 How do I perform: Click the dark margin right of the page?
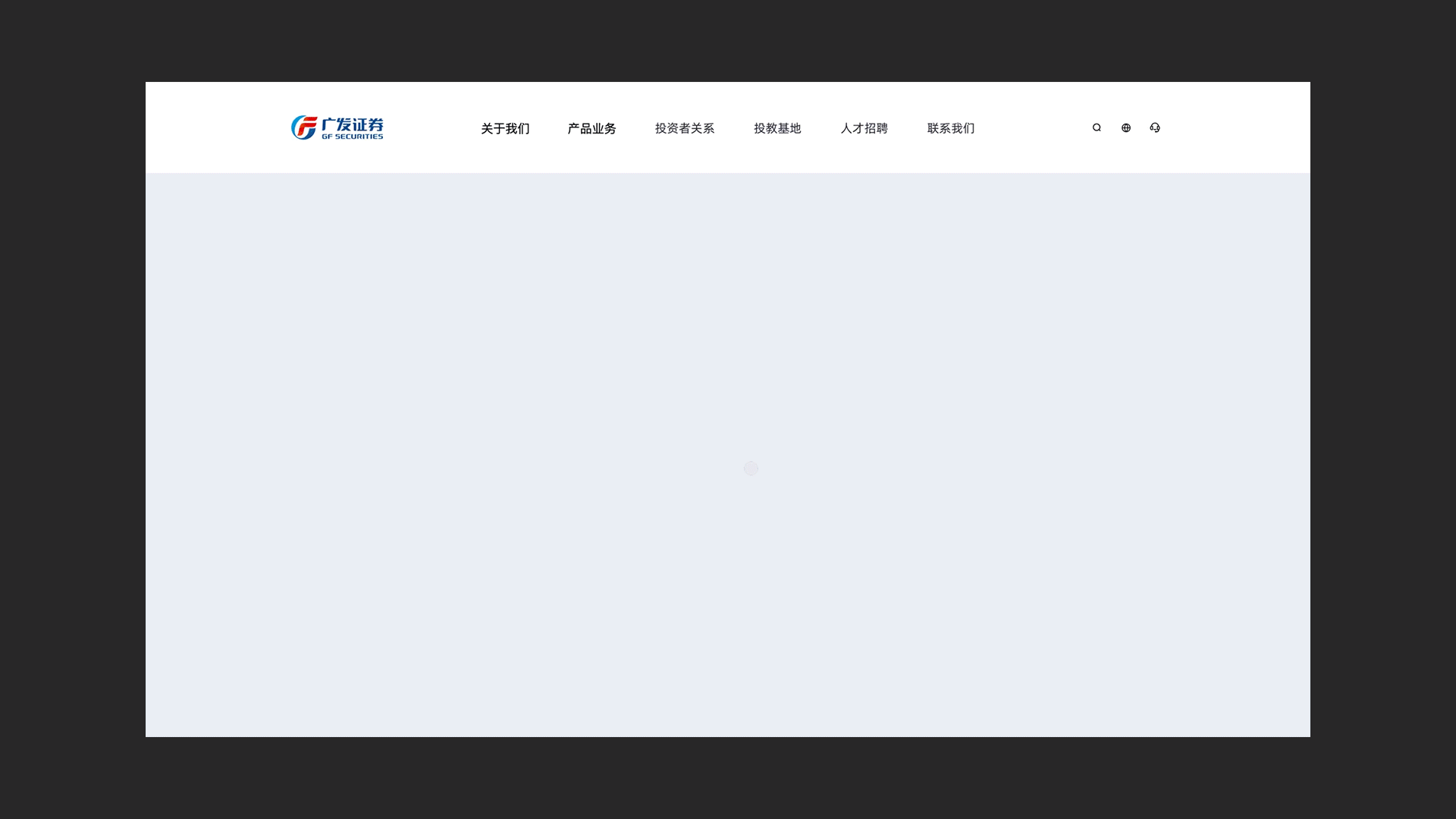point(1383,409)
